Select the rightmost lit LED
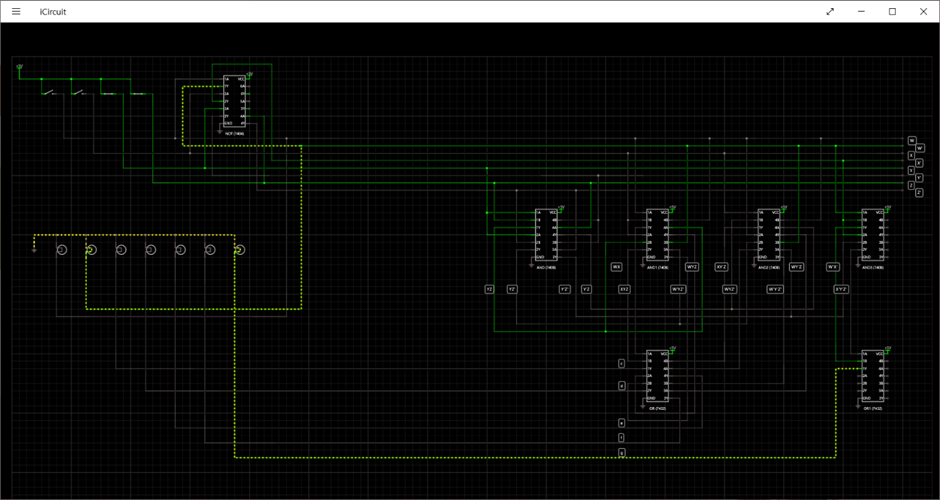The height and width of the screenshot is (500, 940). pyautogui.click(x=240, y=249)
